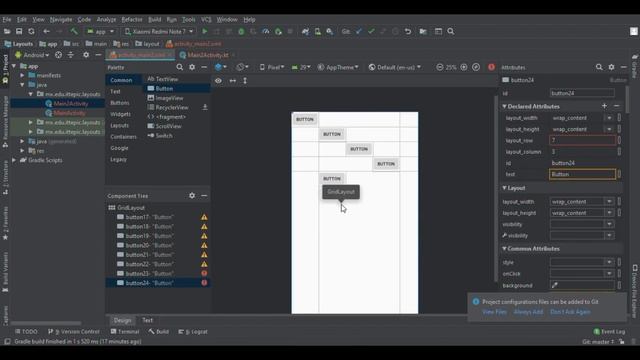Click the Attributes panel search icon
The image size is (640, 360).
[x=599, y=67]
